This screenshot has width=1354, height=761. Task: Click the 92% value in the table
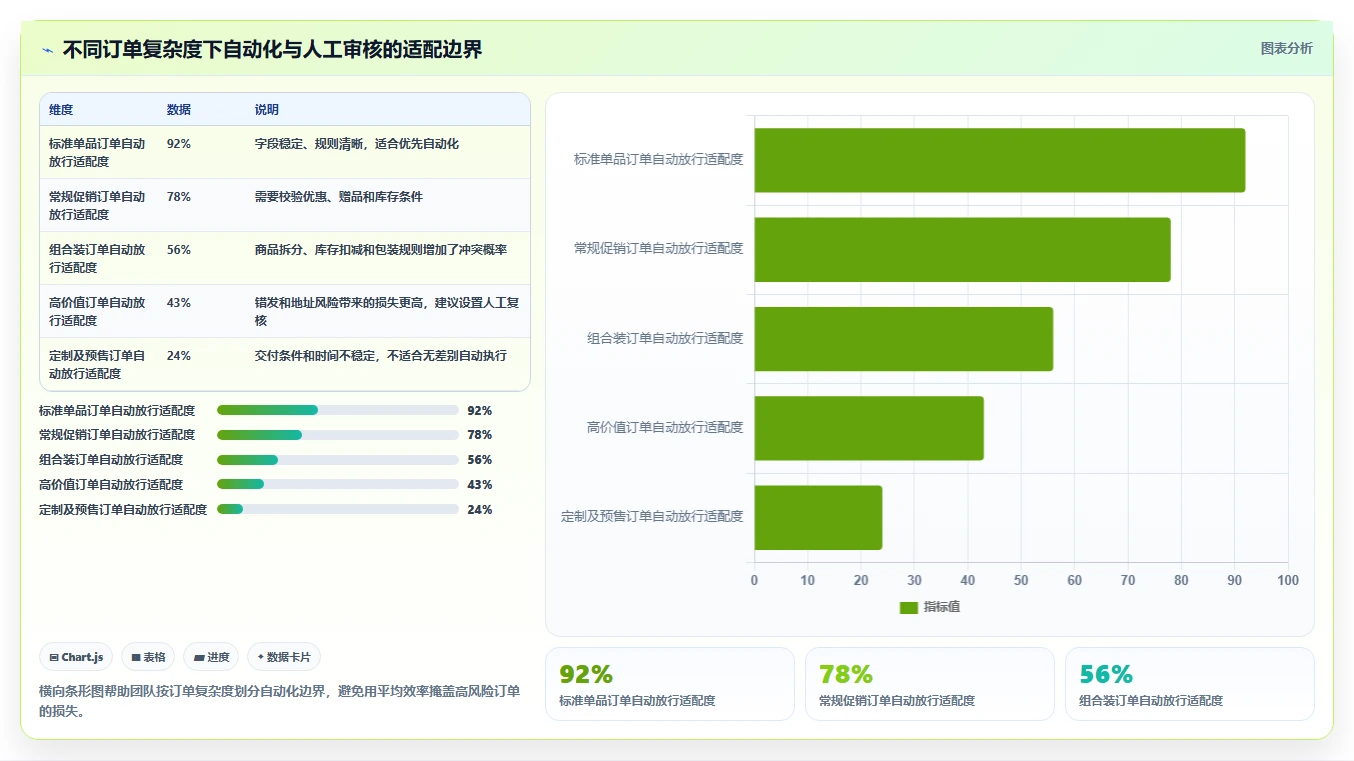tap(179, 144)
